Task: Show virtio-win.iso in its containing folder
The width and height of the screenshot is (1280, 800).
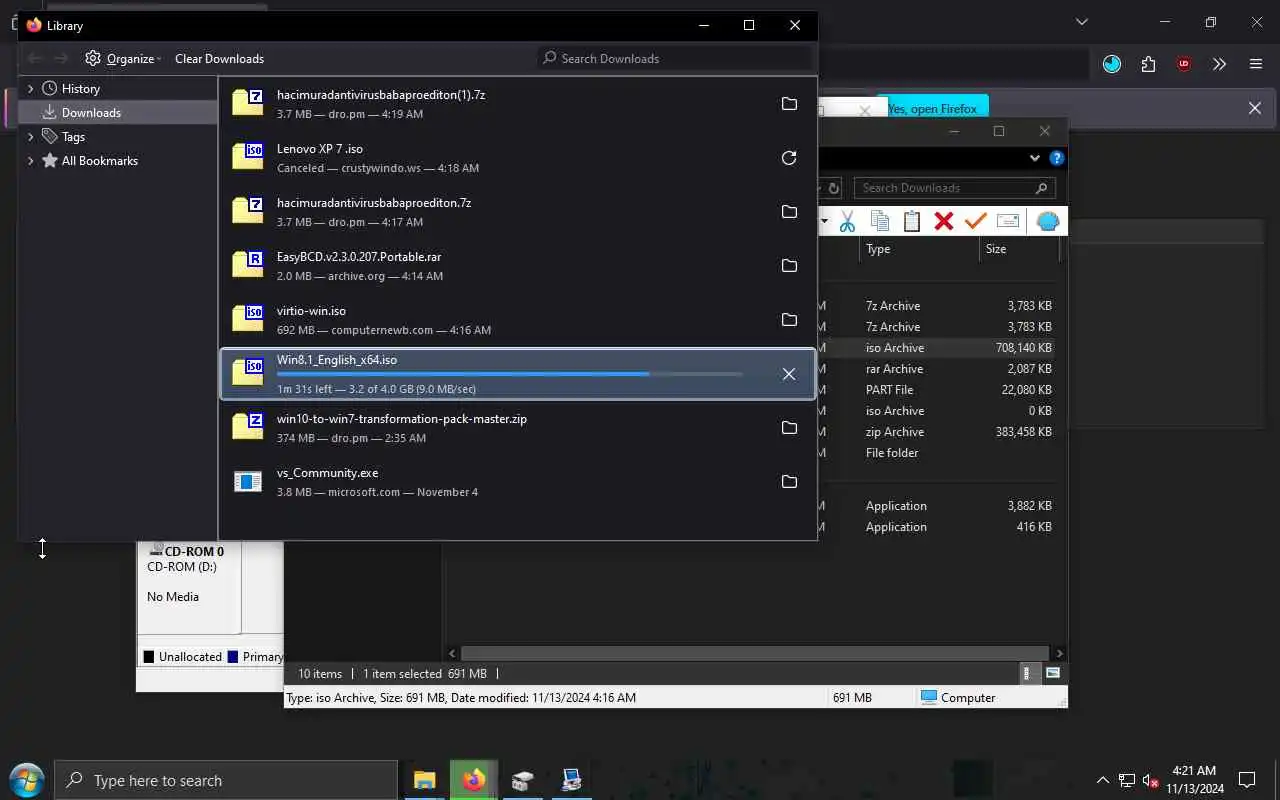Action: point(789,320)
